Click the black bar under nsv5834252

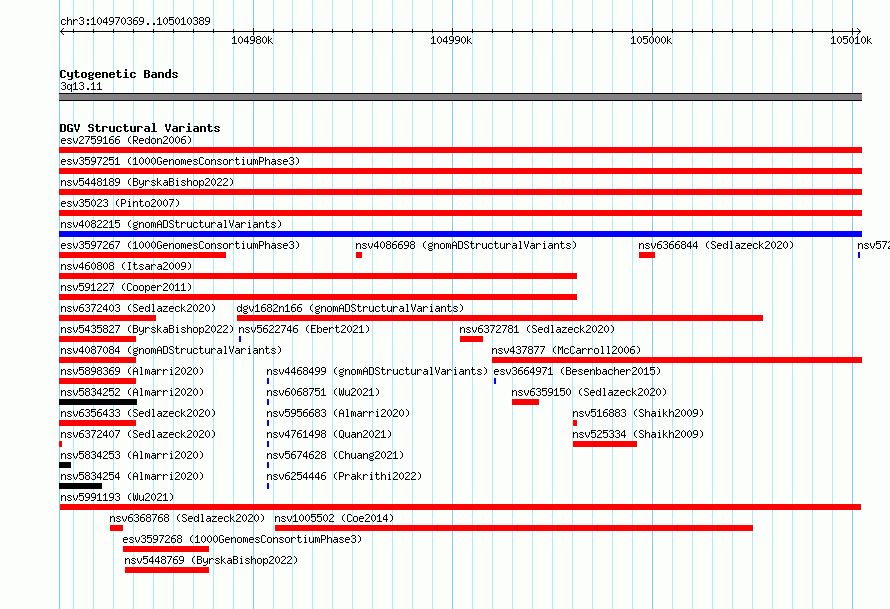98,402
